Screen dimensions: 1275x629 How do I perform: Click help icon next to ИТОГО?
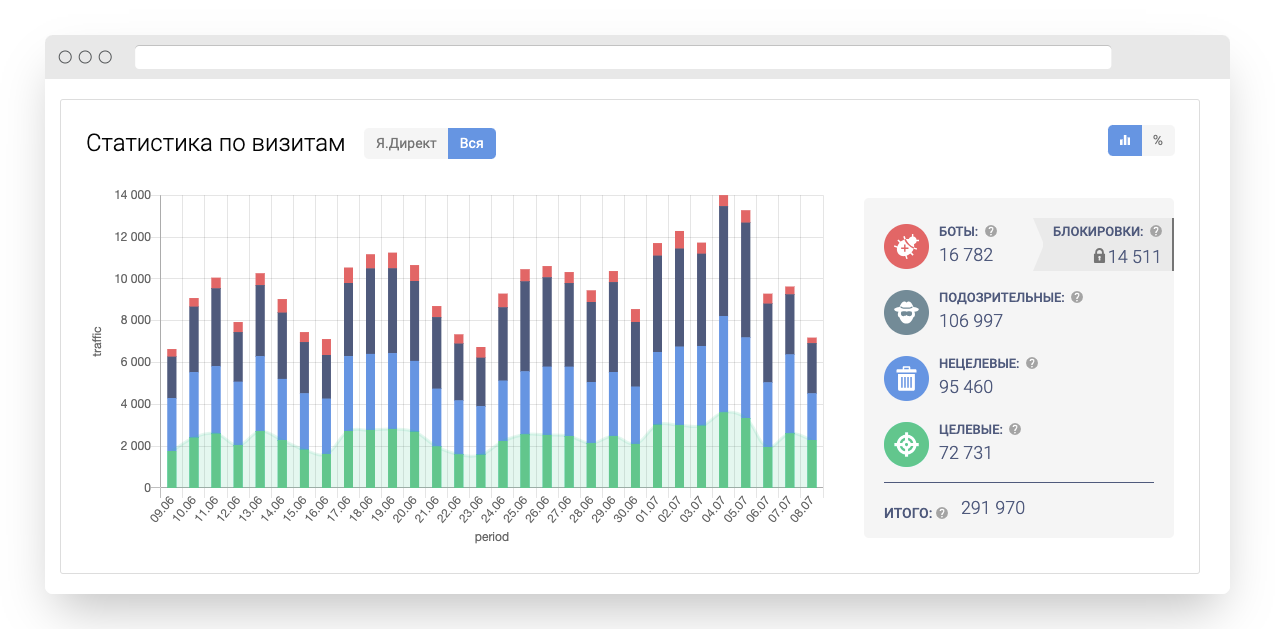point(942,514)
